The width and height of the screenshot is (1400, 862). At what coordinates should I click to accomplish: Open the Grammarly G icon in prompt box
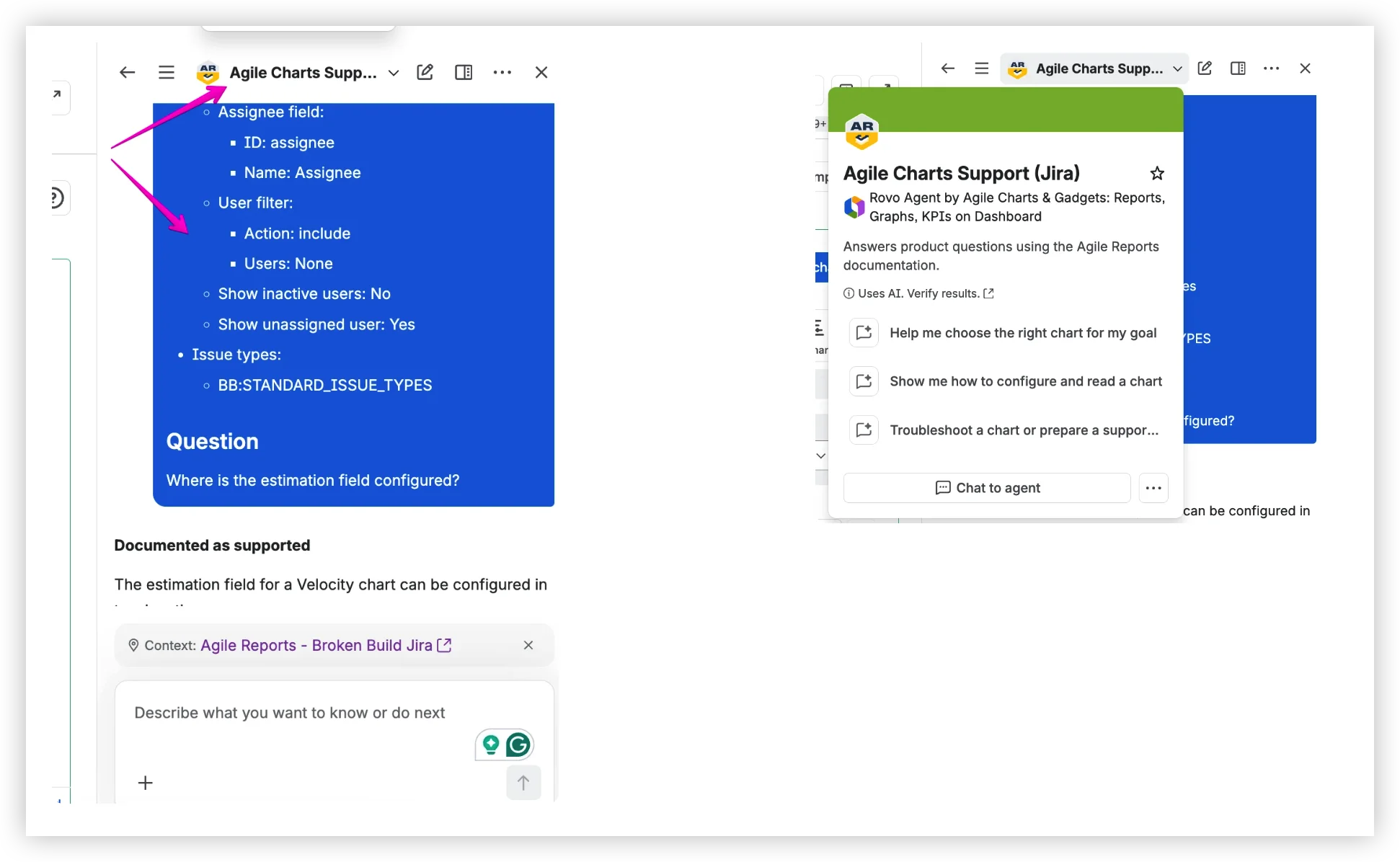click(518, 745)
